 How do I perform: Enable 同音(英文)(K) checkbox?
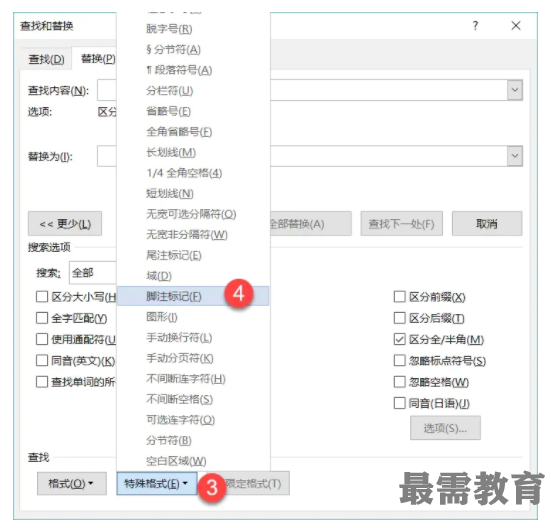(42, 360)
